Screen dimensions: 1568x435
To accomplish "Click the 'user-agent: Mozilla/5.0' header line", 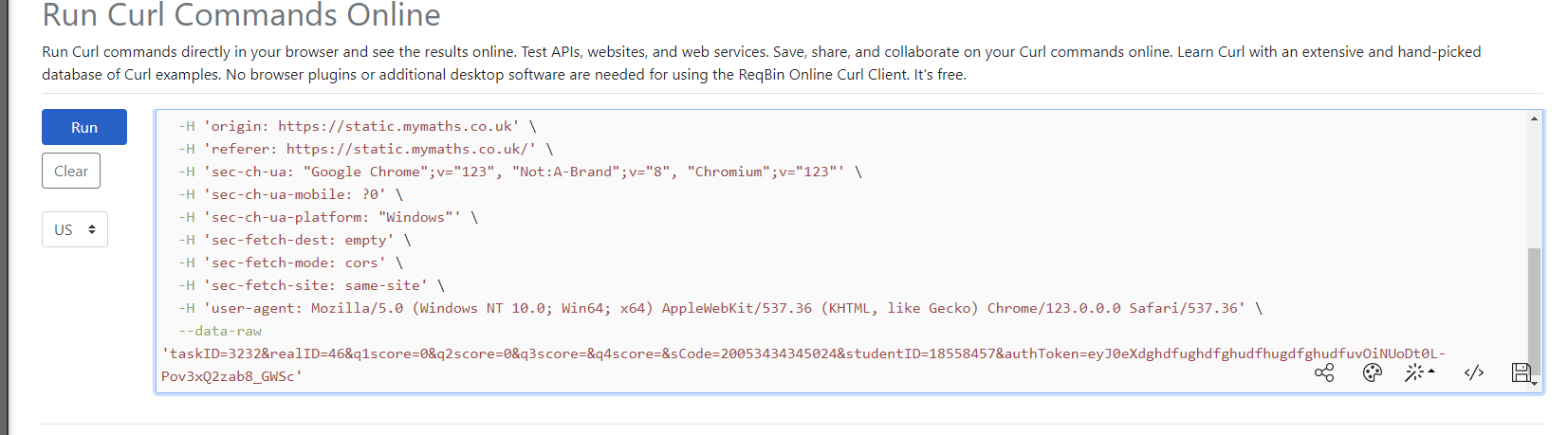I will [x=721, y=308].
